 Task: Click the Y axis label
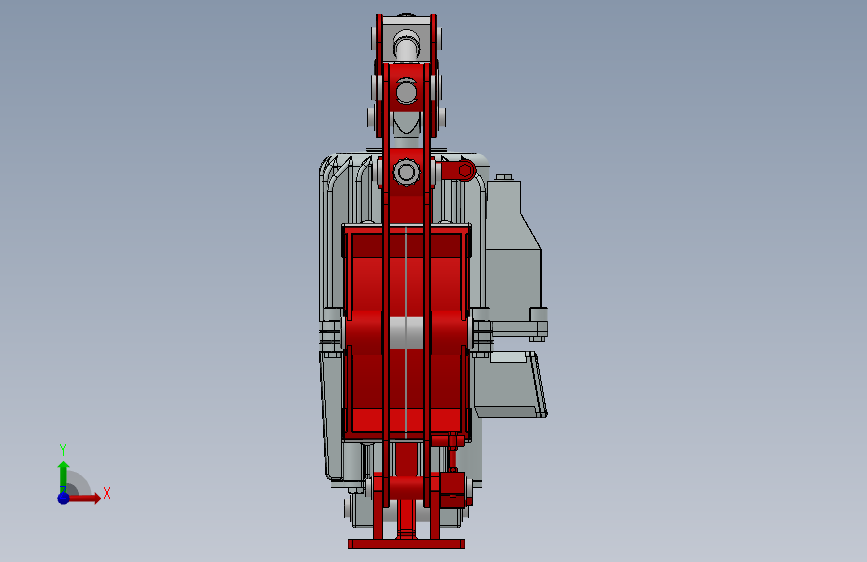(x=63, y=450)
